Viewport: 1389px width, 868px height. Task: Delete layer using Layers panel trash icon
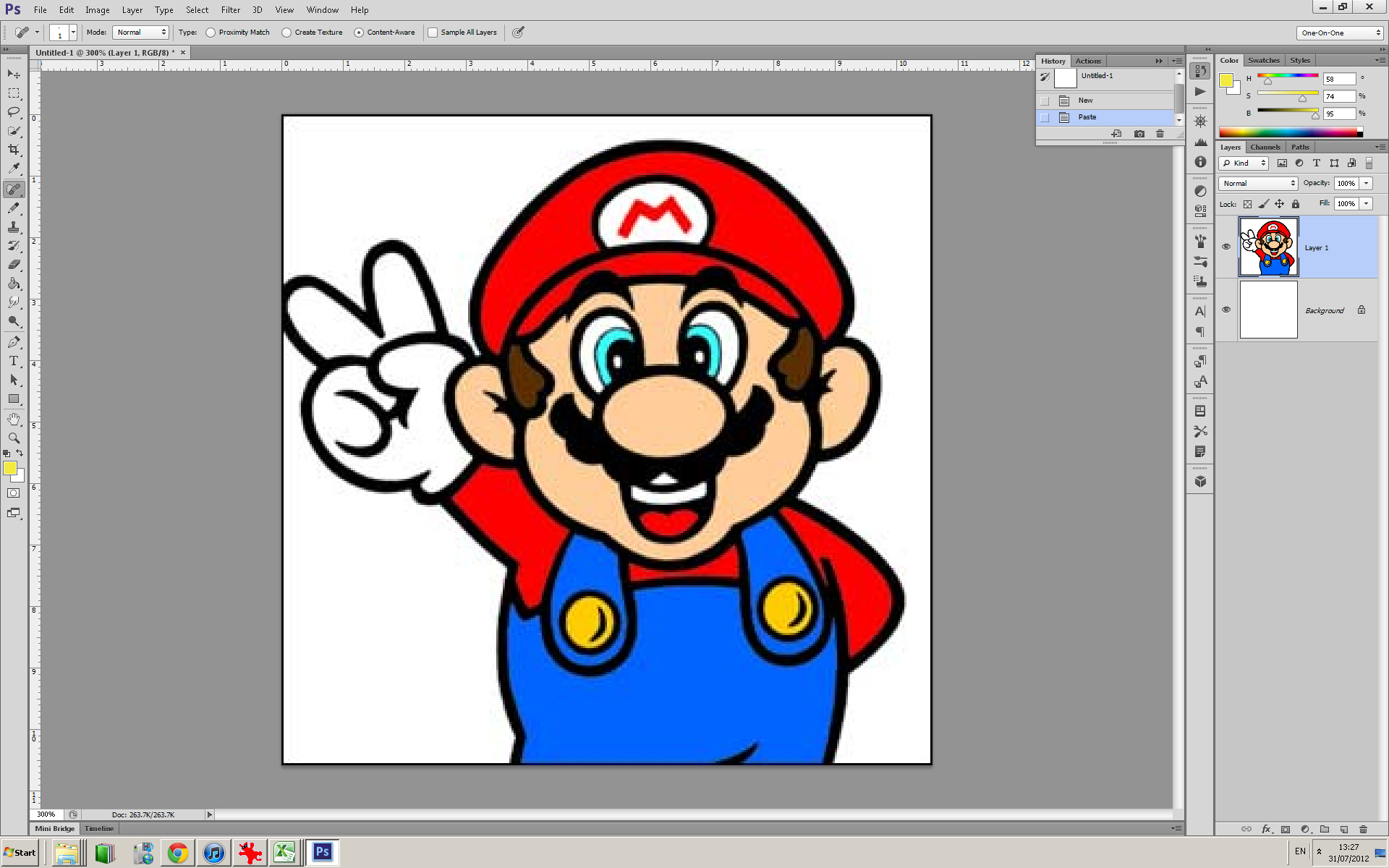[1363, 829]
